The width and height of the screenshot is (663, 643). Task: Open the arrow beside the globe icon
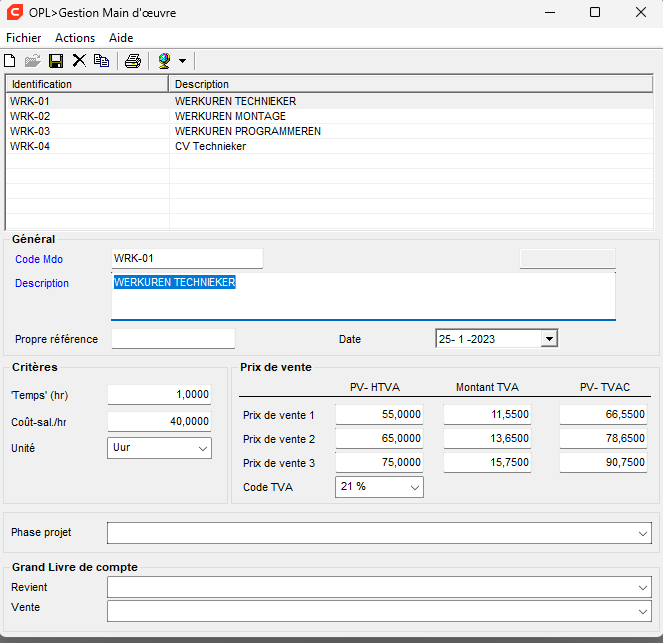tap(182, 61)
